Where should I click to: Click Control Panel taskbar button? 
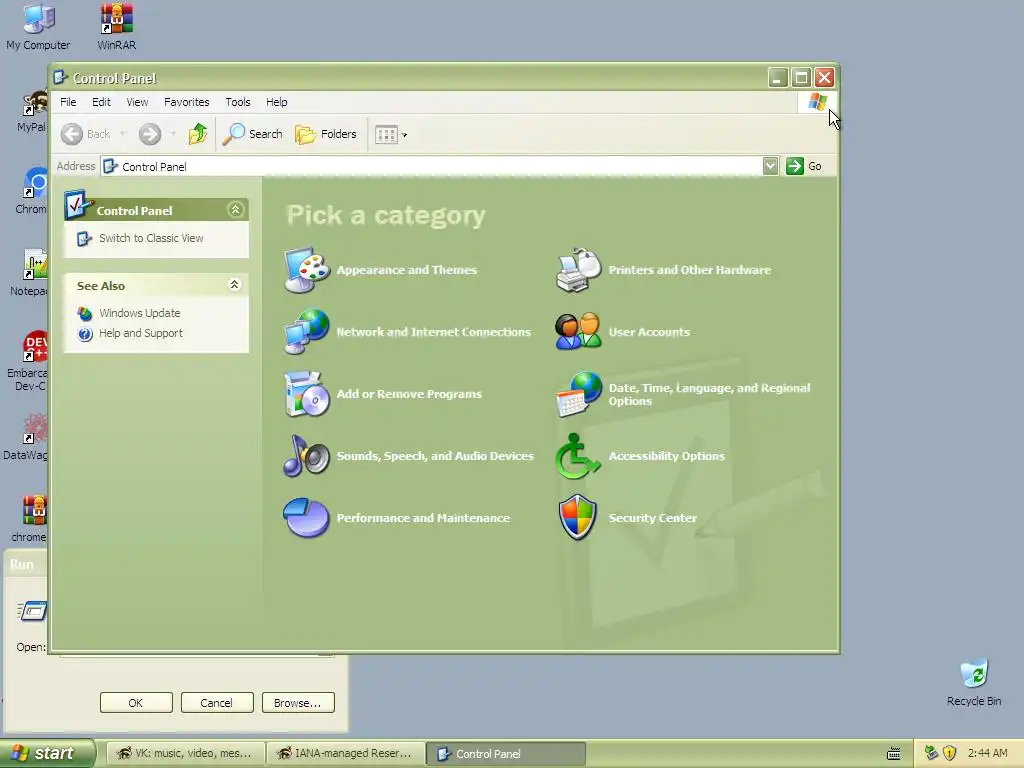506,754
